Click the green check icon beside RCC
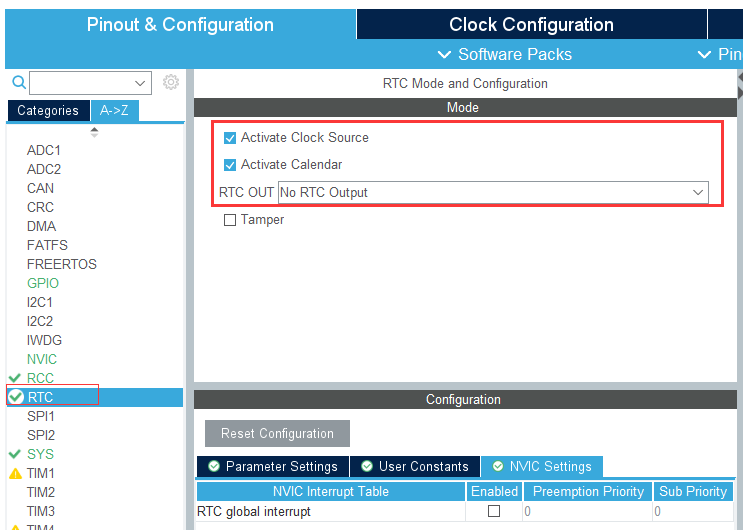The height and width of the screenshot is (530, 743). [15, 378]
